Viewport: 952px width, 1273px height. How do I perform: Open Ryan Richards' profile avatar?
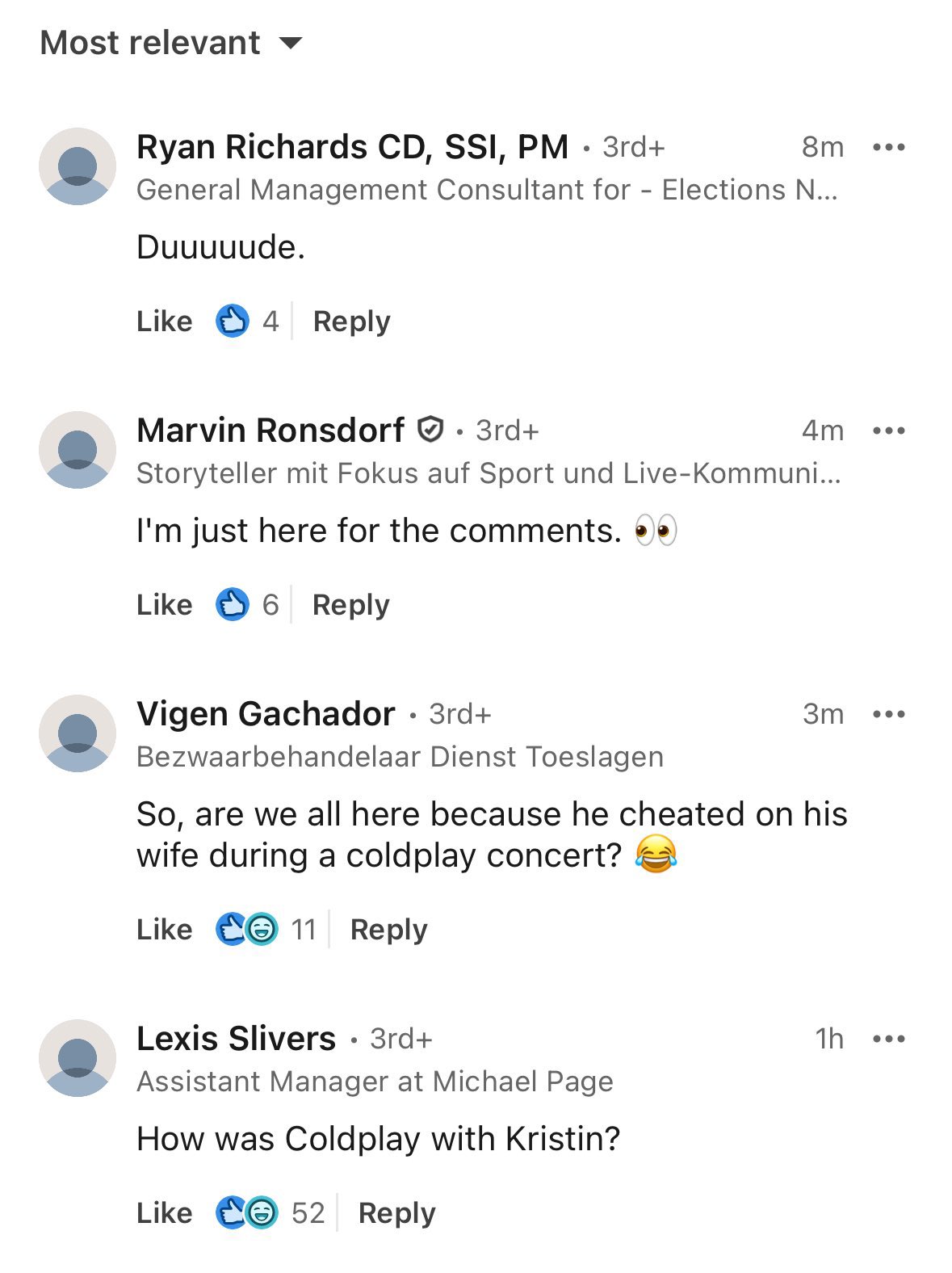[x=78, y=166]
